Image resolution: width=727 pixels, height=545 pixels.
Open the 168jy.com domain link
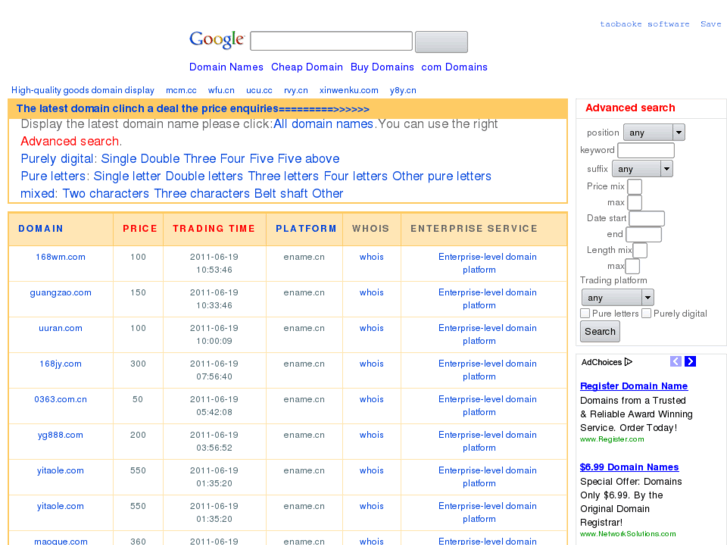[x=61, y=364]
